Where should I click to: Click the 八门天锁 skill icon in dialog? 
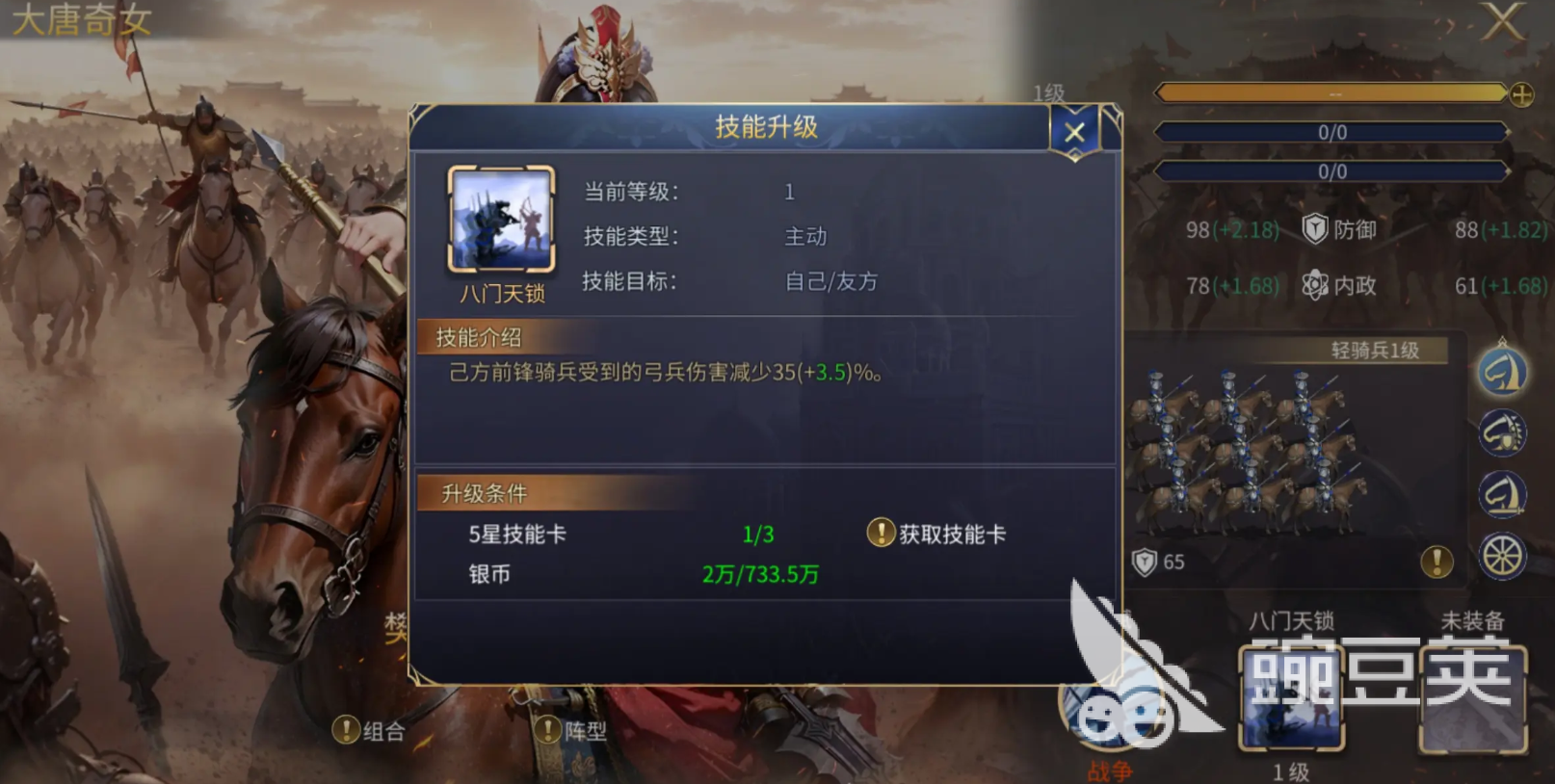[501, 220]
